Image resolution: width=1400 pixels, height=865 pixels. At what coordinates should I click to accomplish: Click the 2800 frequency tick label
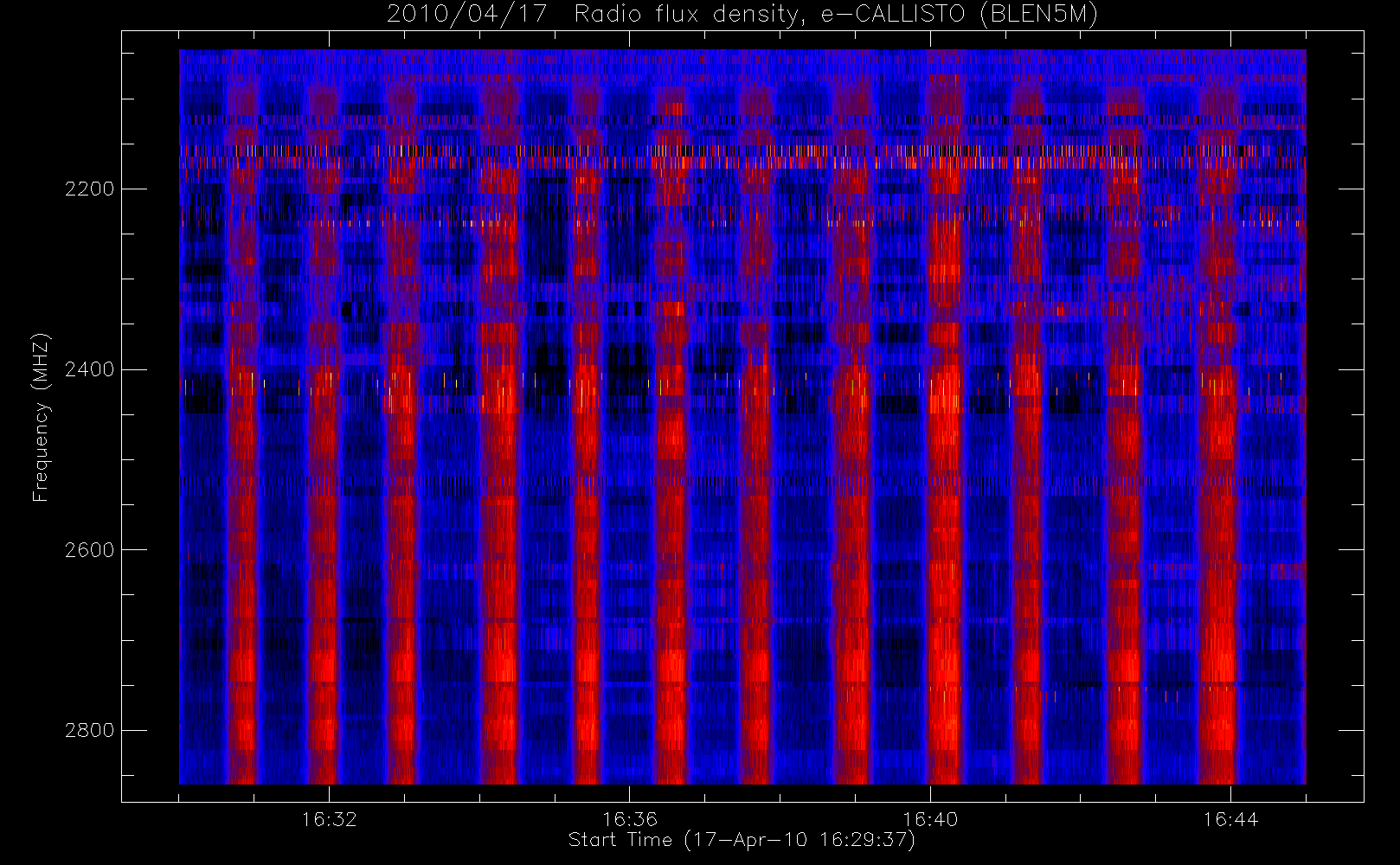tap(89, 731)
